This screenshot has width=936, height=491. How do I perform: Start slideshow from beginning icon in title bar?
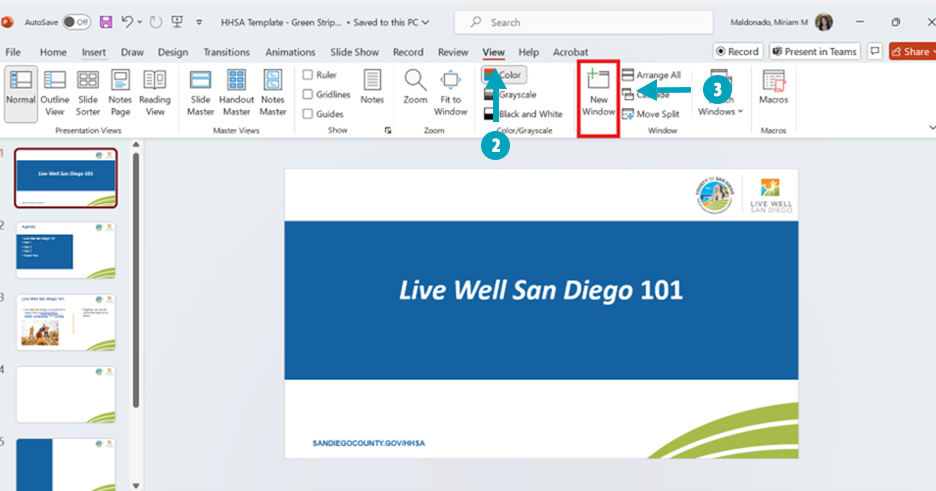pyautogui.click(x=177, y=22)
